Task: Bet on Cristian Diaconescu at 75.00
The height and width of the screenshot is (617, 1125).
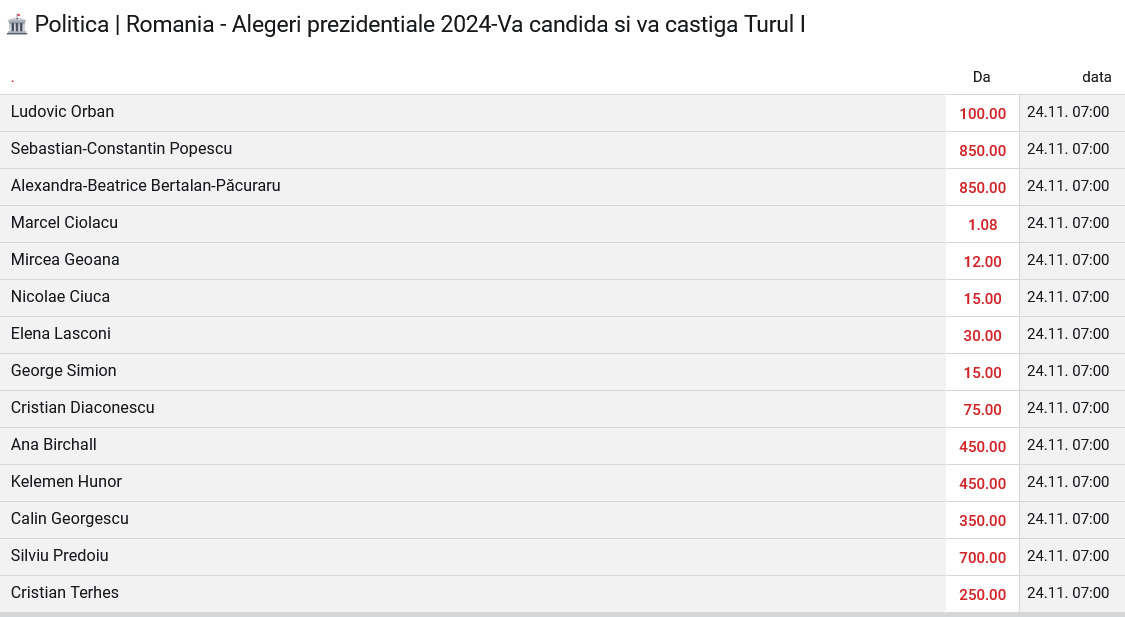Action: 982,410
